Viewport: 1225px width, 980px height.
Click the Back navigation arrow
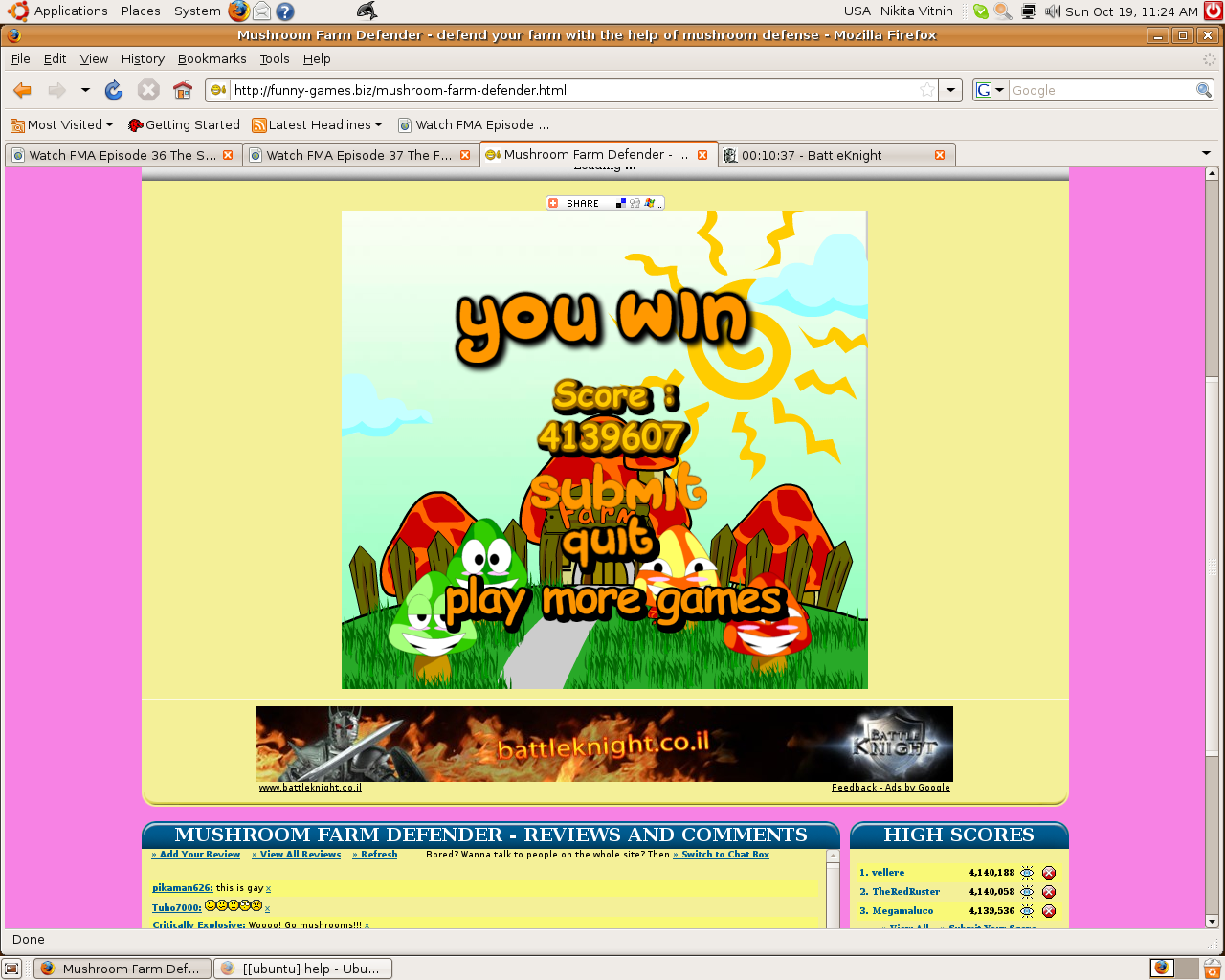[x=23, y=90]
